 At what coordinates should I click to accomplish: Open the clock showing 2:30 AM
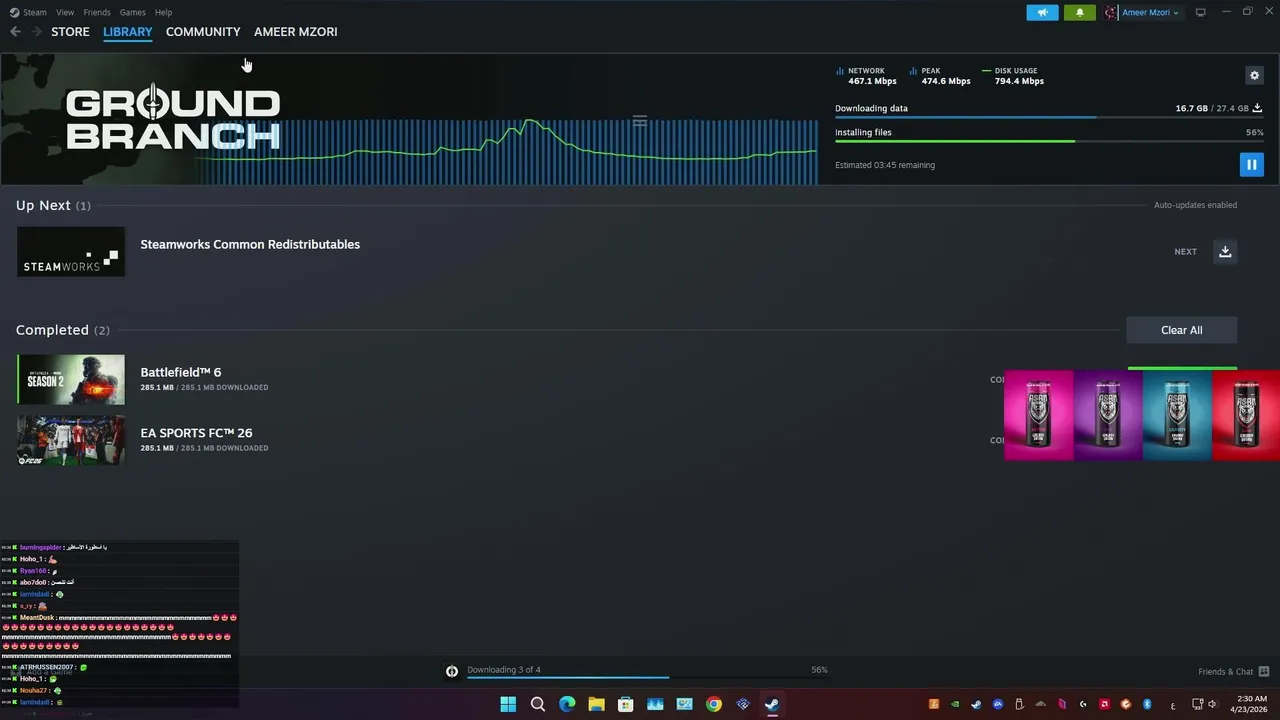(x=1252, y=704)
